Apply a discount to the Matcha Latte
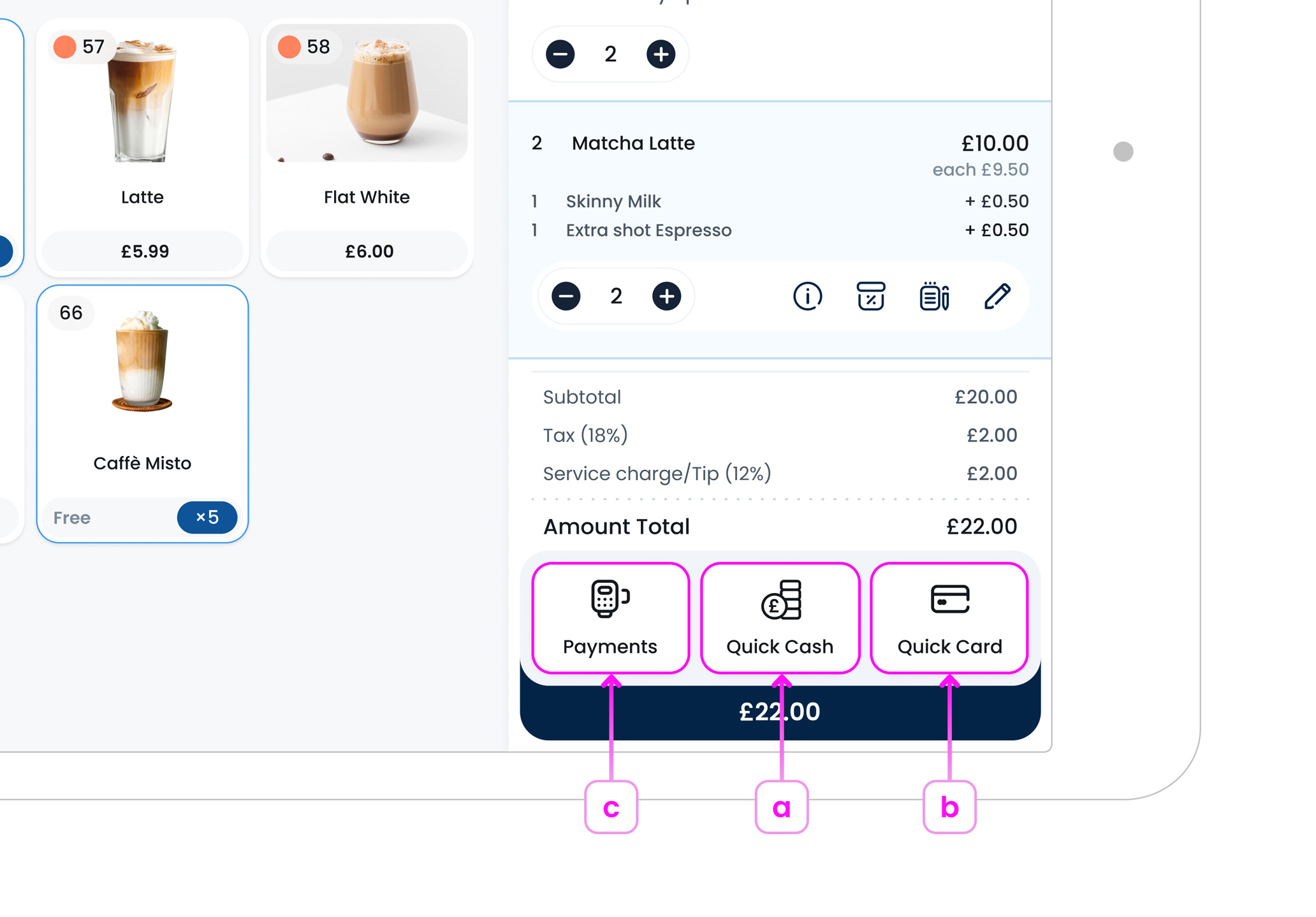The width and height of the screenshot is (1316, 917). pos(870,296)
